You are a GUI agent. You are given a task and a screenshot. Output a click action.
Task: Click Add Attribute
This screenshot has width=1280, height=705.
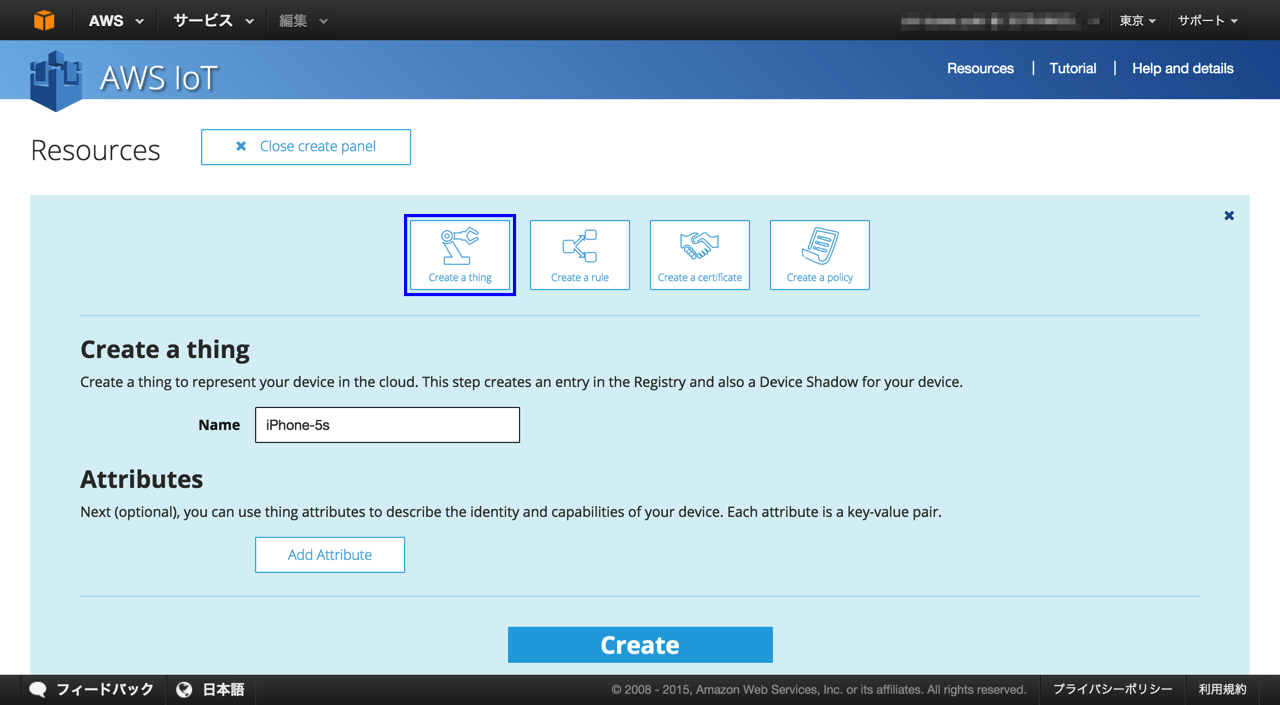329,554
